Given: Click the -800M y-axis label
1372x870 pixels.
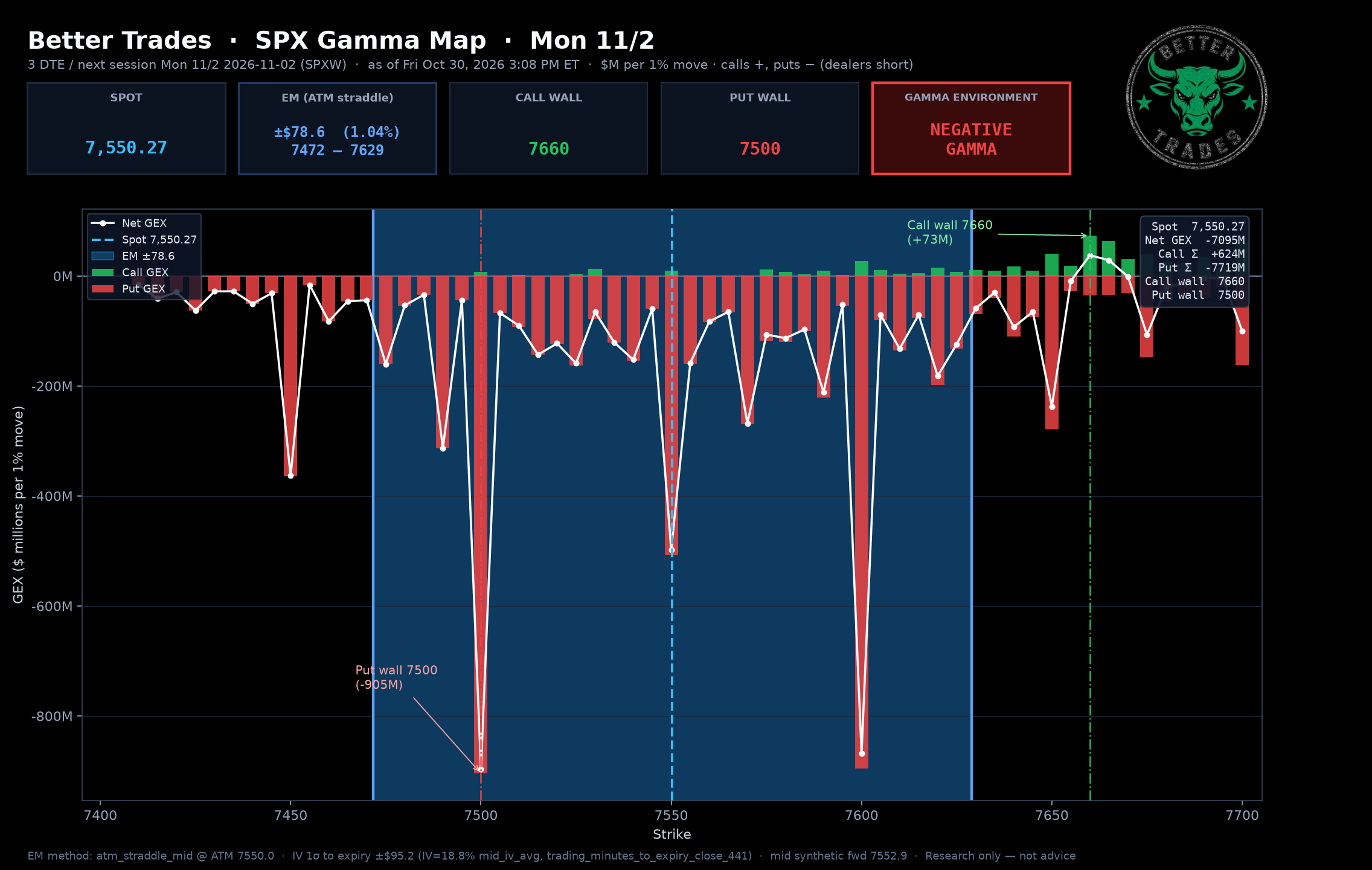Looking at the screenshot, I should 52,716.
